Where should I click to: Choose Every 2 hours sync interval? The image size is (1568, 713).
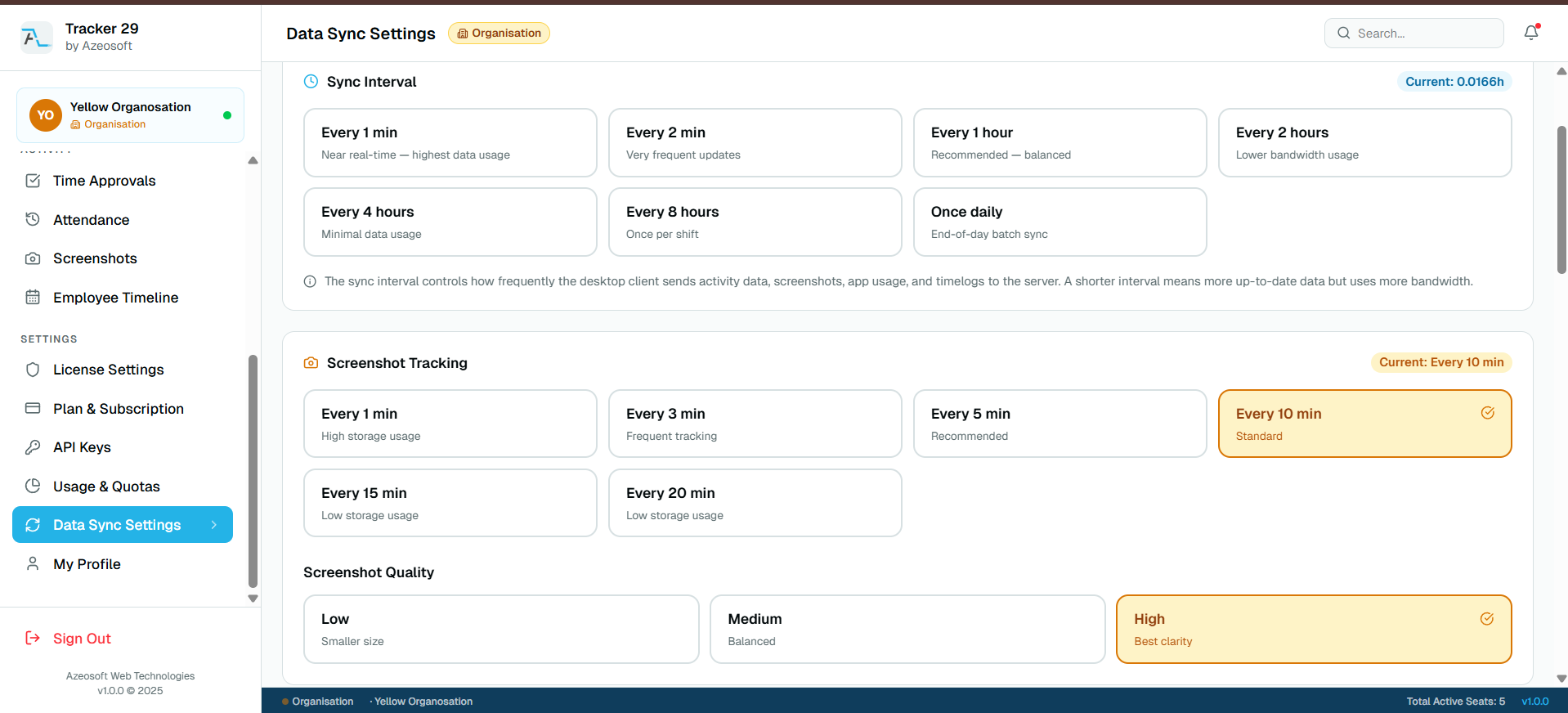pos(1365,143)
